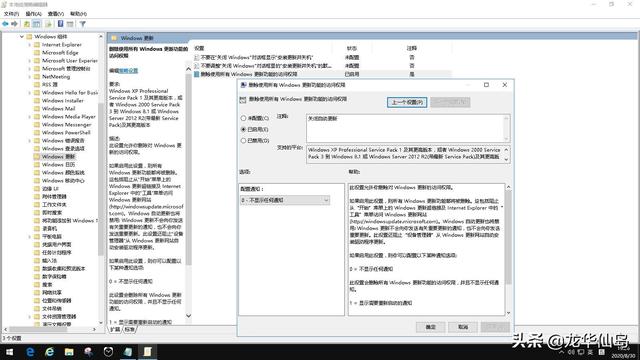Expand the NetMeeting tree node
The width and height of the screenshot is (640, 360).
(x=29, y=77)
